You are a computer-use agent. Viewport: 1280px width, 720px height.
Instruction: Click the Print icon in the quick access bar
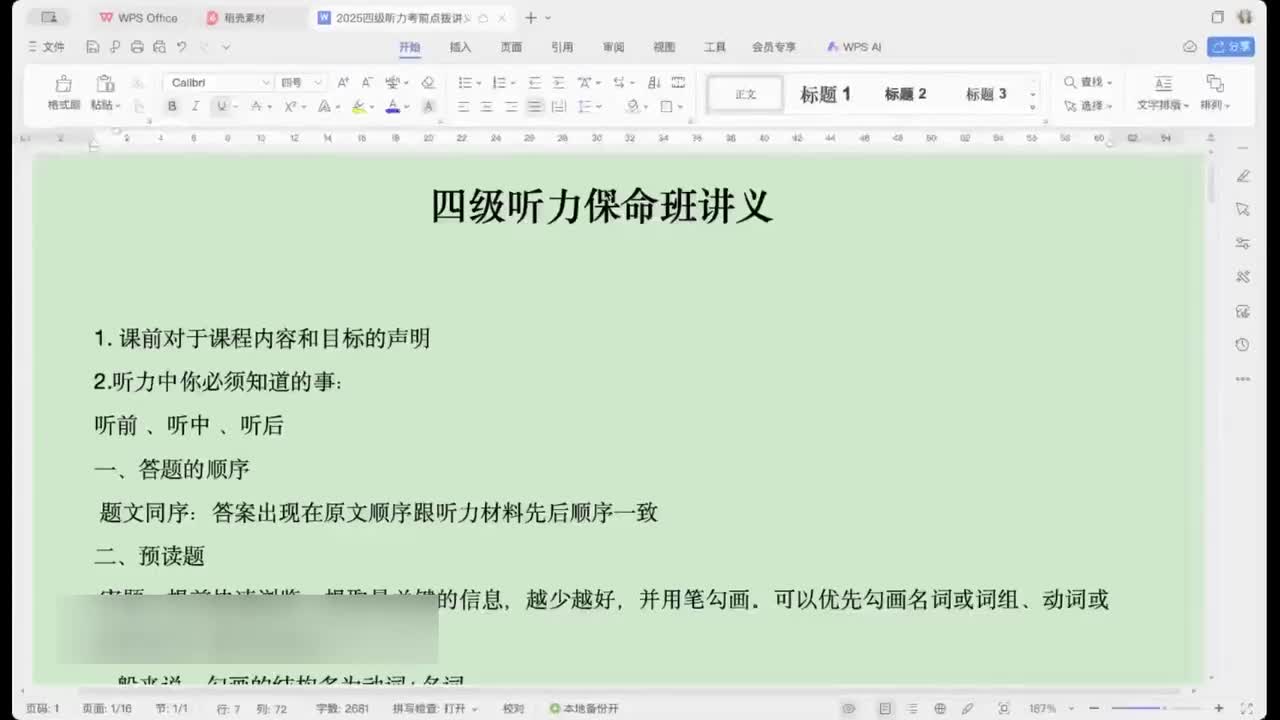(137, 47)
